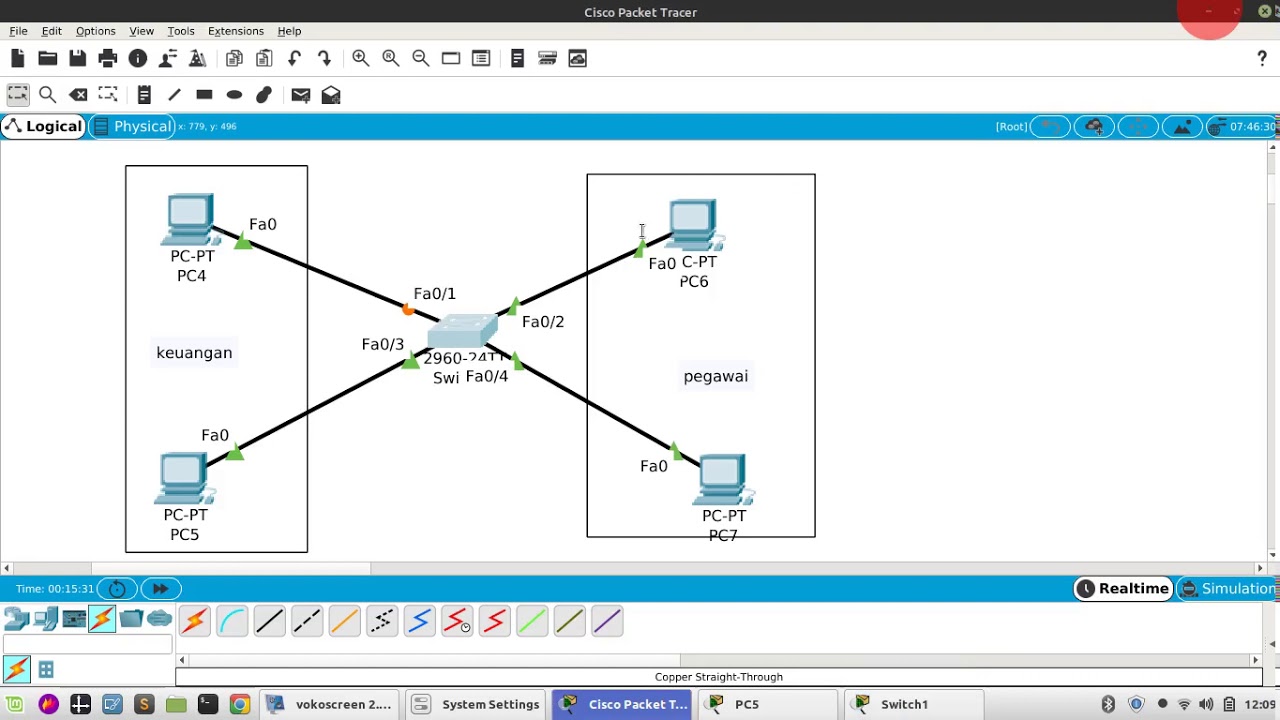Choose Copper Straight-Through cable
Screen dimensions: 1280x720
pos(269,621)
